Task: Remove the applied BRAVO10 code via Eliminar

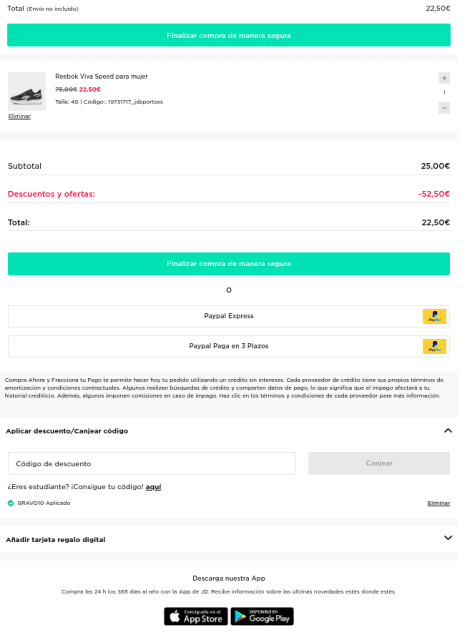Action: click(x=439, y=503)
